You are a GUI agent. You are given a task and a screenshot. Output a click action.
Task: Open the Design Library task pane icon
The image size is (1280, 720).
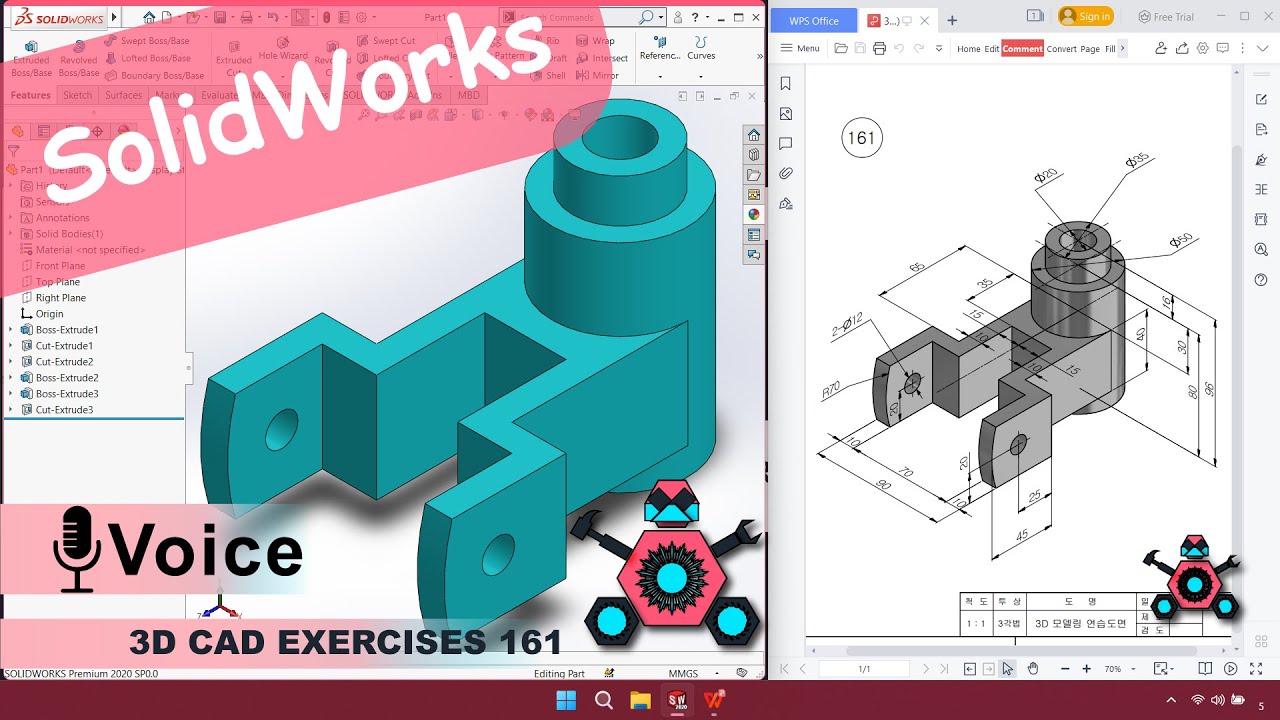[x=754, y=155]
